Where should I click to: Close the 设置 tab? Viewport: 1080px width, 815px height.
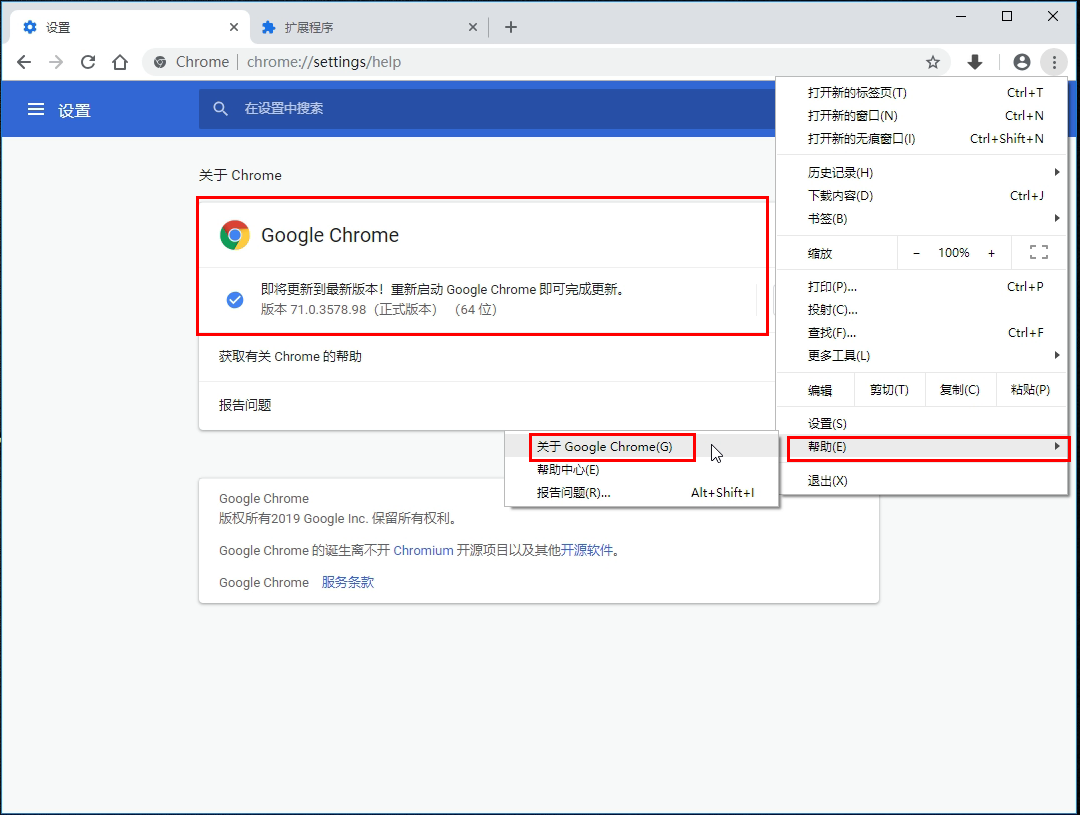tap(233, 27)
